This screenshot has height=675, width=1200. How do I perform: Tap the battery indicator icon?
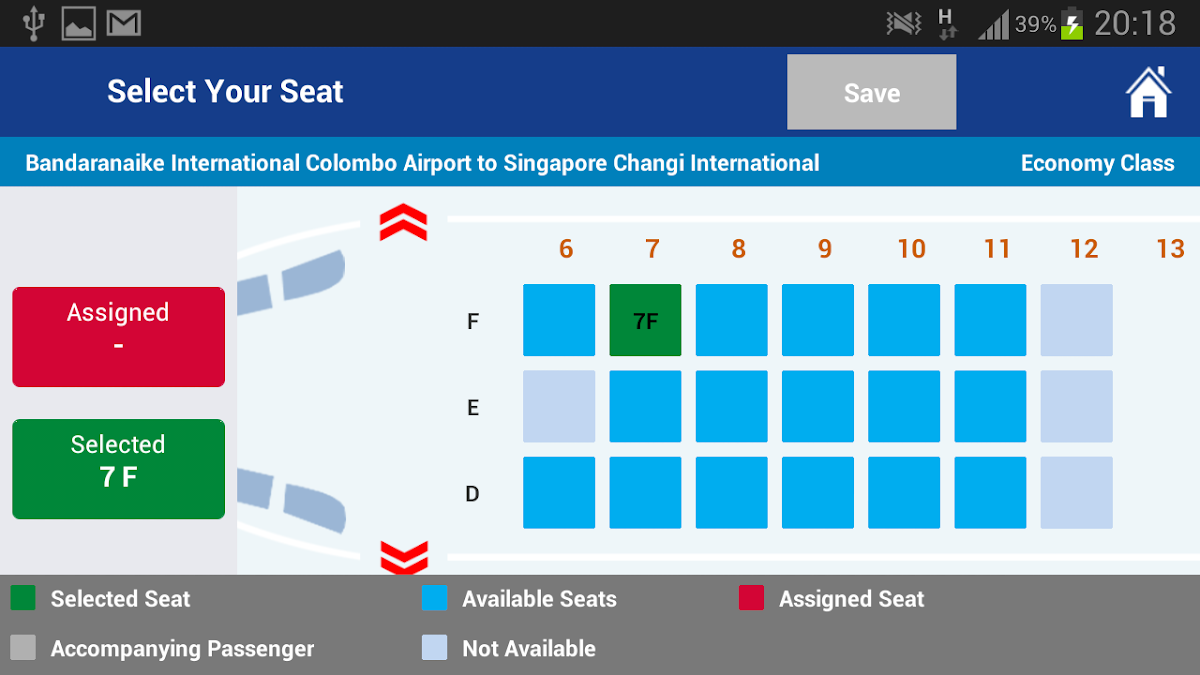tap(1072, 23)
